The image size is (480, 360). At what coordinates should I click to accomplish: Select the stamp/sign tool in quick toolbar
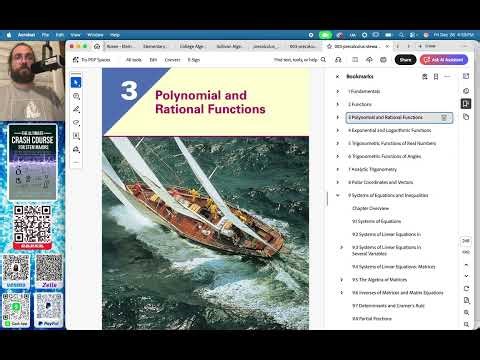(x=76, y=149)
